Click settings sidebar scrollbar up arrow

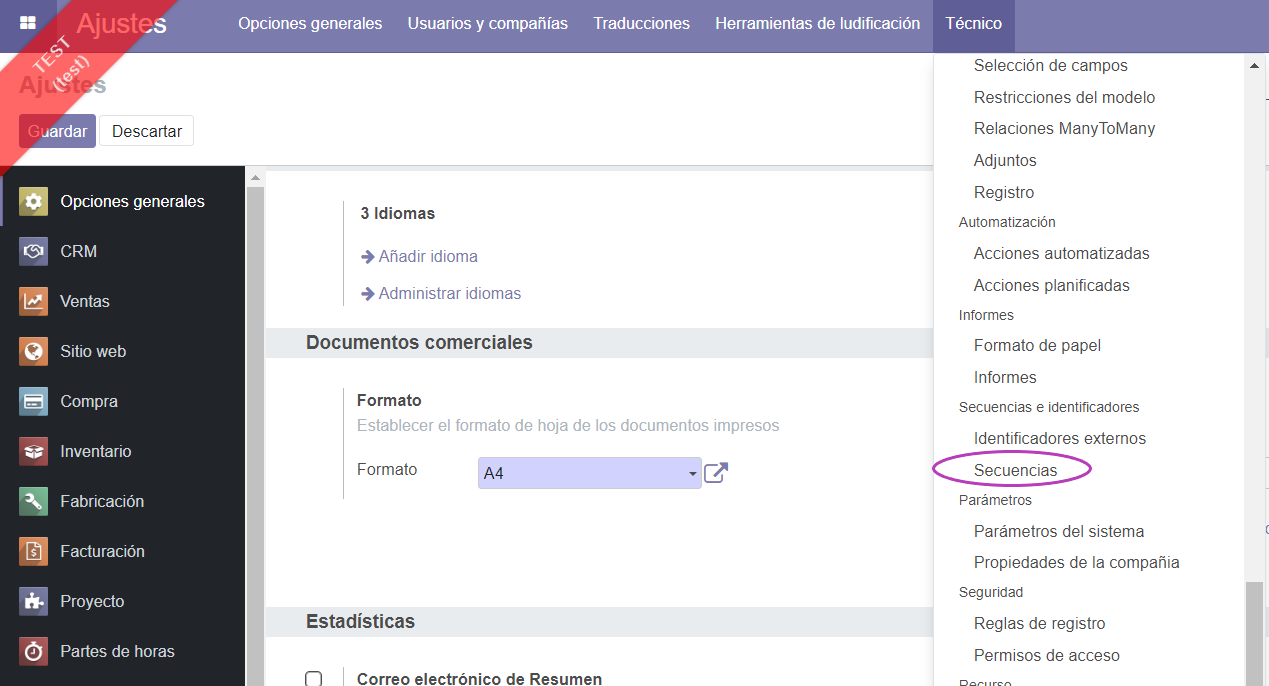pyautogui.click(x=255, y=179)
